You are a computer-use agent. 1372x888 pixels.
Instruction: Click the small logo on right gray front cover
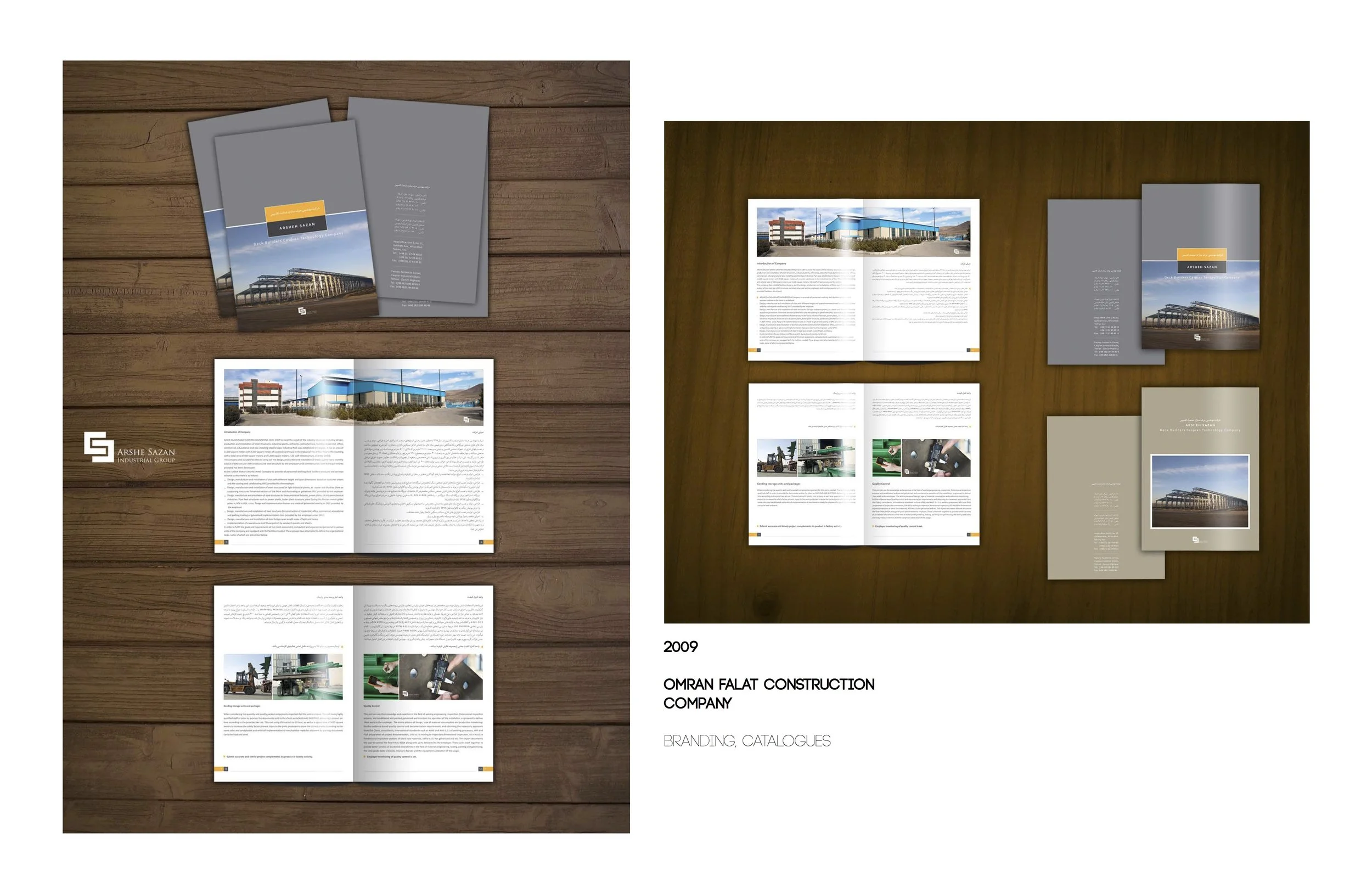[1197, 338]
